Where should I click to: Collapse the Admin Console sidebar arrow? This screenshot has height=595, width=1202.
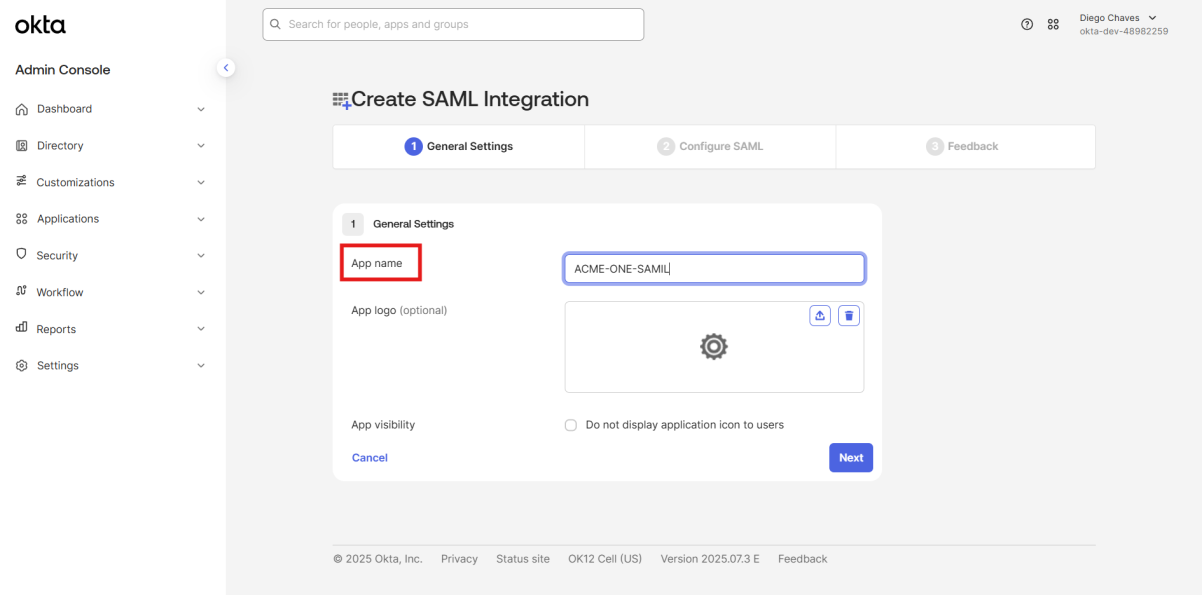coord(226,68)
